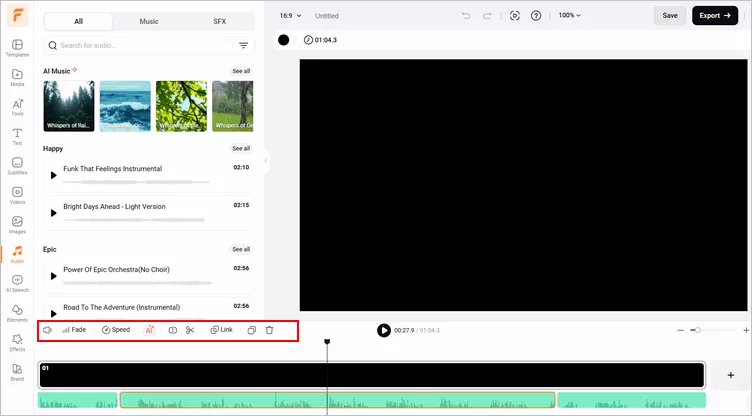Click the Save button
Viewport: 752px width, 416px height.
point(670,16)
